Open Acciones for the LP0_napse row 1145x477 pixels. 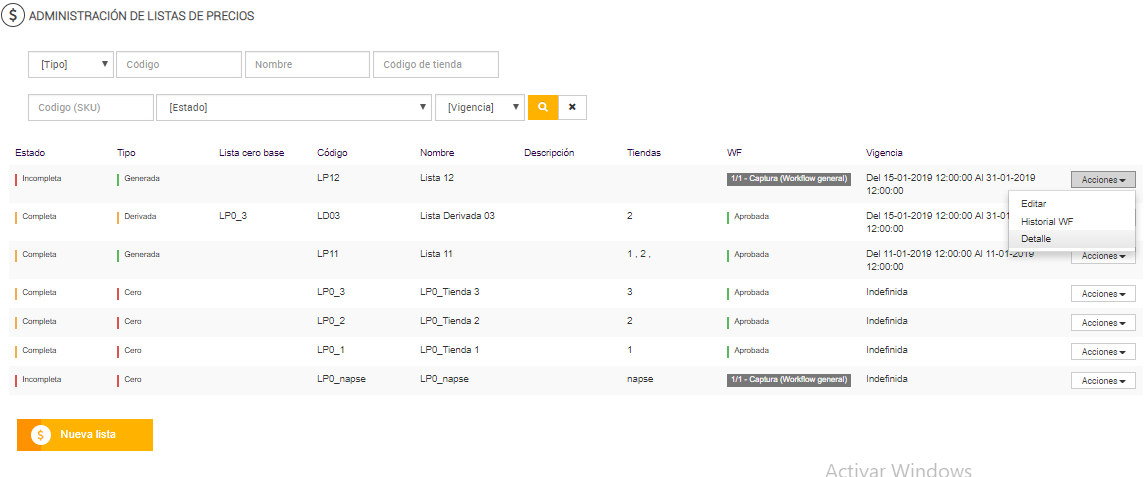click(x=1103, y=381)
